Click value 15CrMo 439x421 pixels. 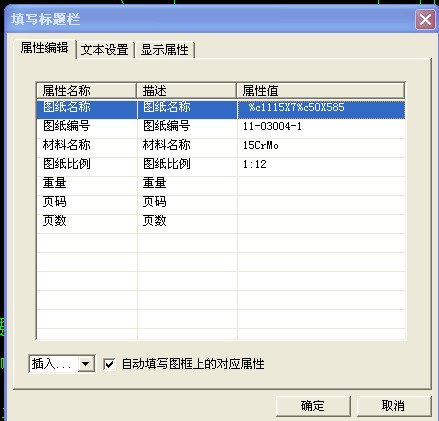pyautogui.click(x=321, y=147)
